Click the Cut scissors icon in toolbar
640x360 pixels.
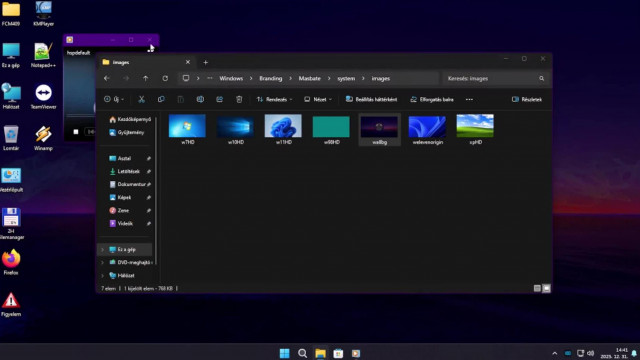pos(141,99)
